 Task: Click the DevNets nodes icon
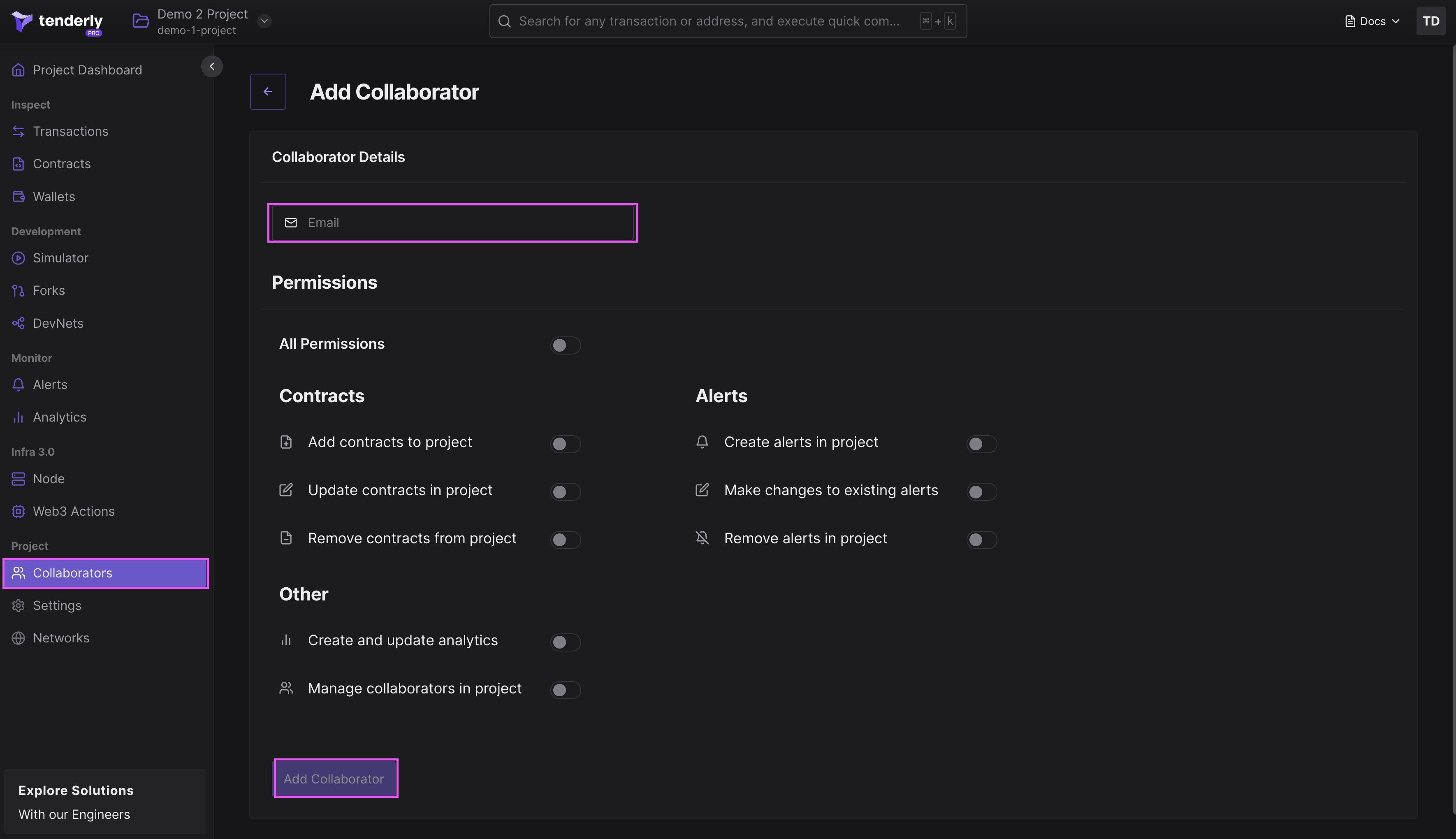coord(19,323)
